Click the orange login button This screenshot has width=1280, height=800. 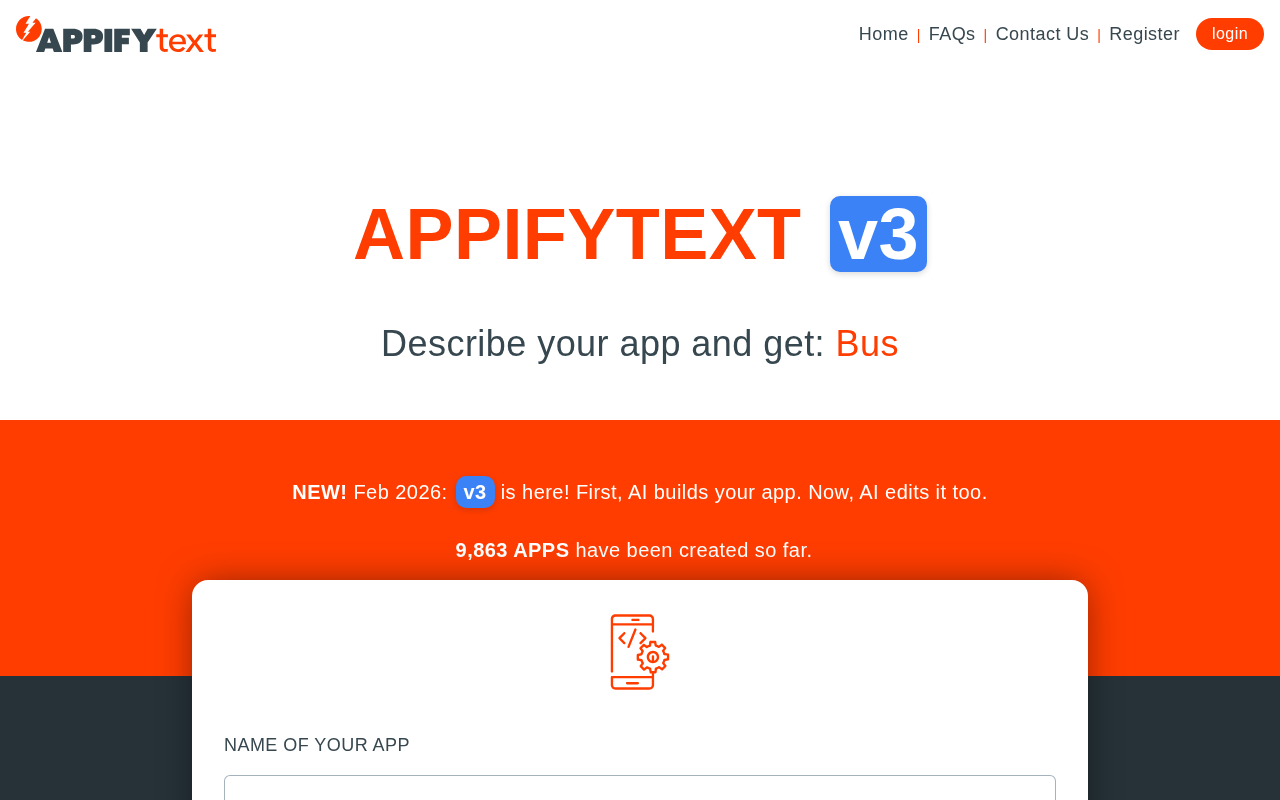click(x=1230, y=34)
